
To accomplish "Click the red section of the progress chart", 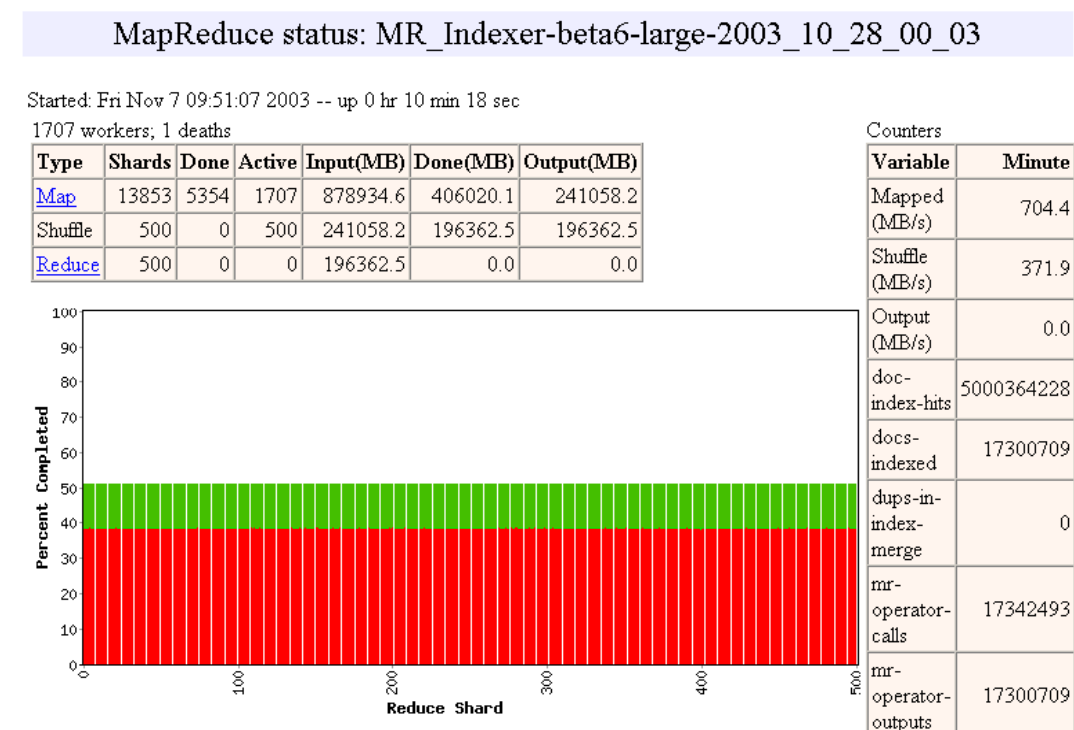I will tap(470, 596).
